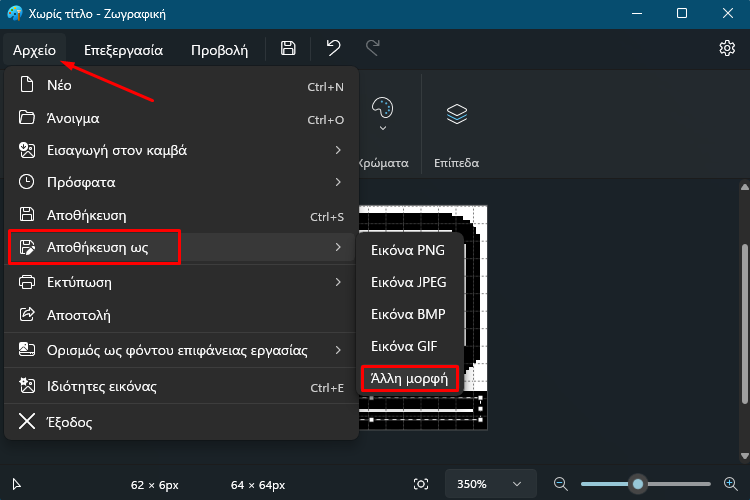Choose Άνοιγμα to open a file
This screenshot has width=750, height=500.
(x=181, y=118)
